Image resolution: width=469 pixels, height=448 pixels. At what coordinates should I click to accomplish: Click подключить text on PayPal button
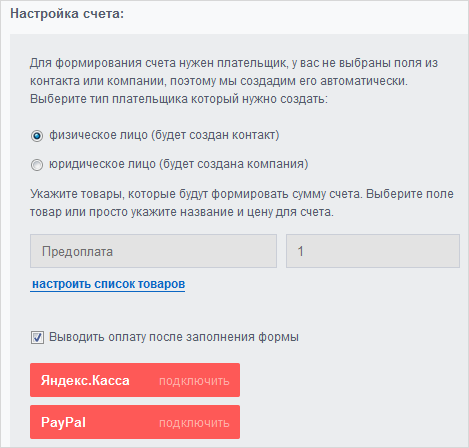(x=194, y=423)
